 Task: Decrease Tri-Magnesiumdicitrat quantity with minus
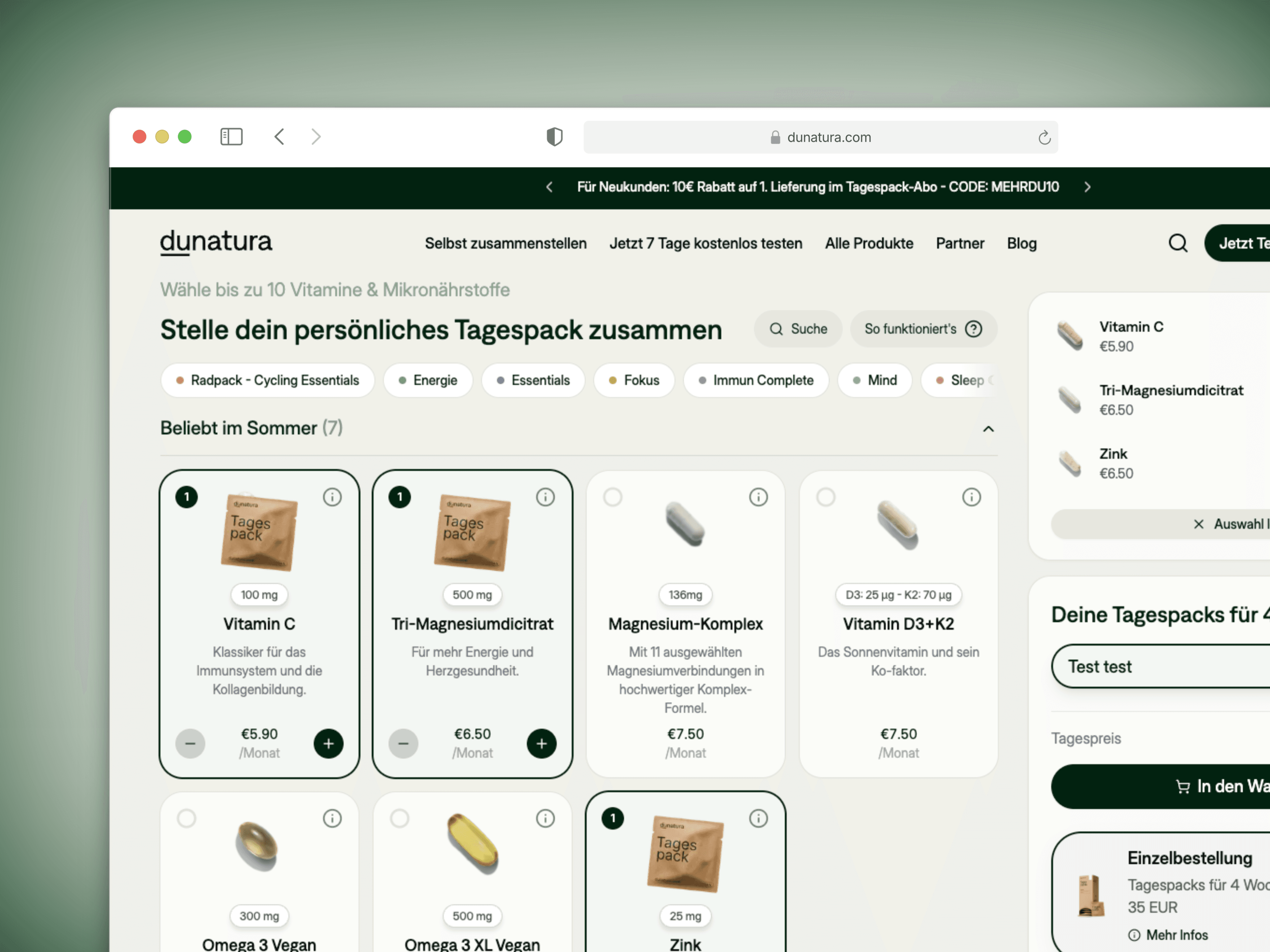point(403,744)
